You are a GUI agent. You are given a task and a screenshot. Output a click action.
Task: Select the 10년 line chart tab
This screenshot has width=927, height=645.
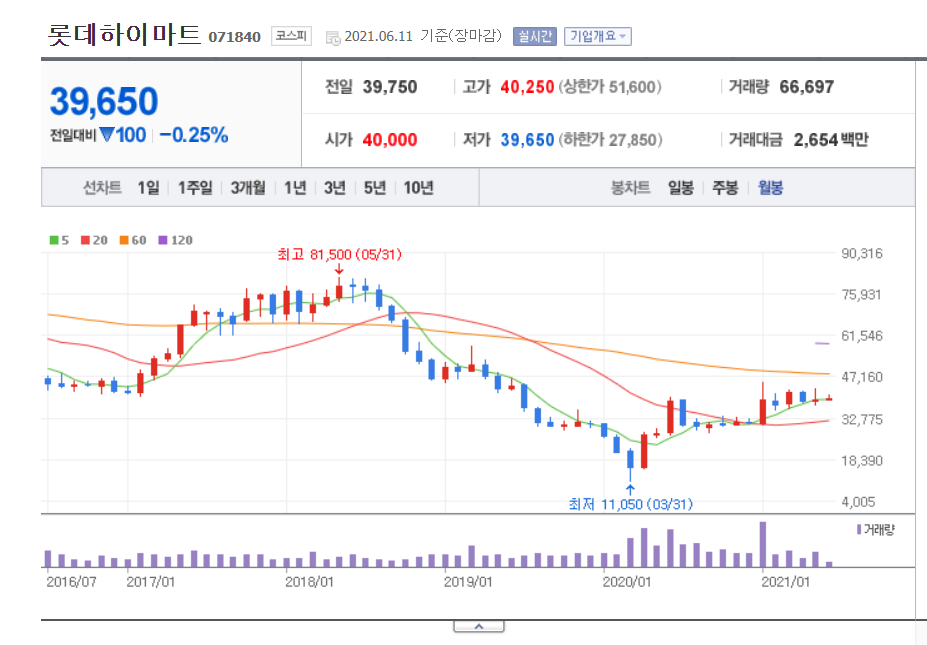click(x=419, y=188)
